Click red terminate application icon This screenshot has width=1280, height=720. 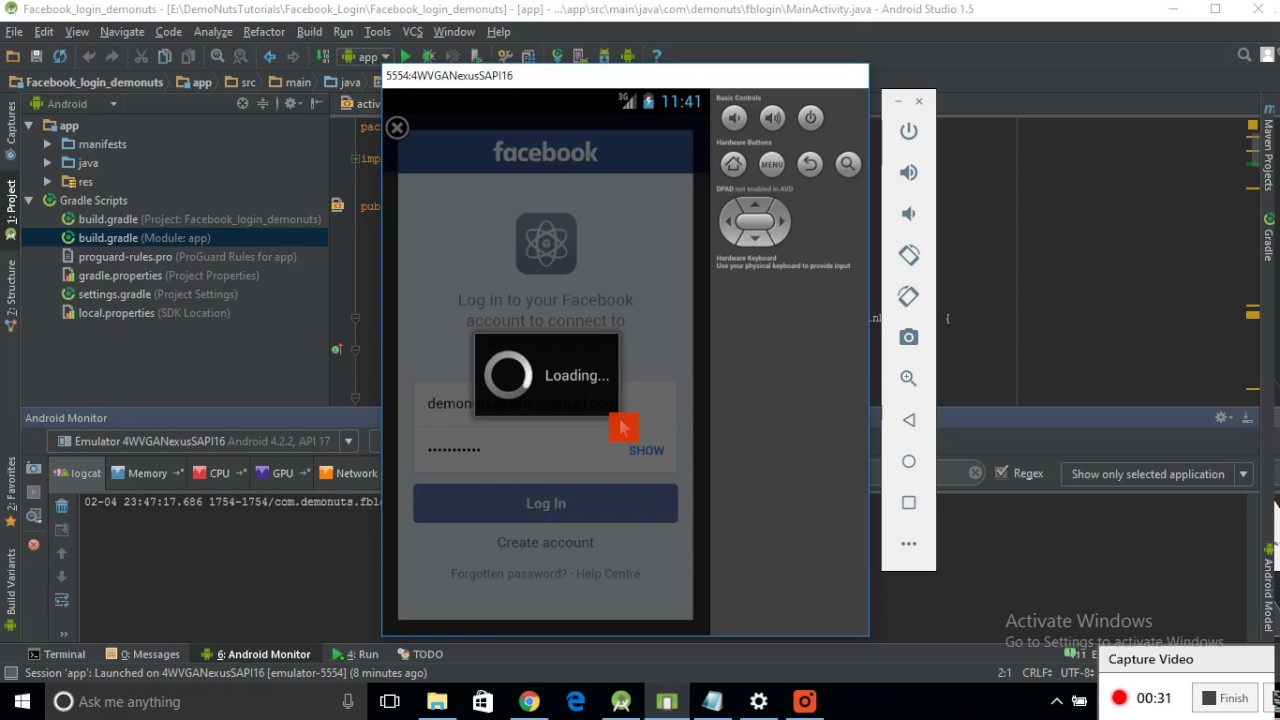(x=33, y=545)
